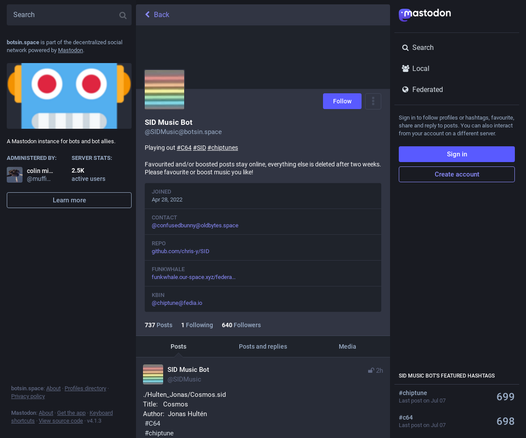Open the funkwhale.our-space.xyz link

click(194, 277)
